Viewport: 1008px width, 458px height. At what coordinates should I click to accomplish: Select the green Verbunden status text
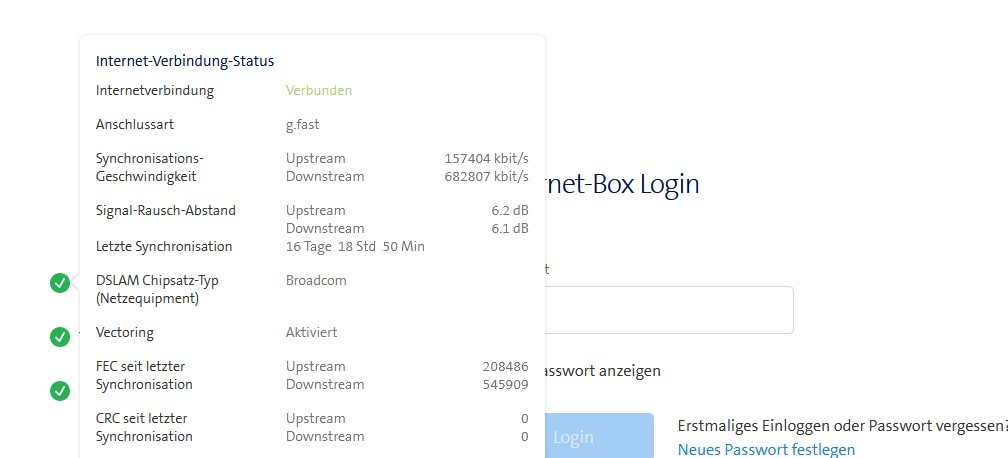pos(319,91)
